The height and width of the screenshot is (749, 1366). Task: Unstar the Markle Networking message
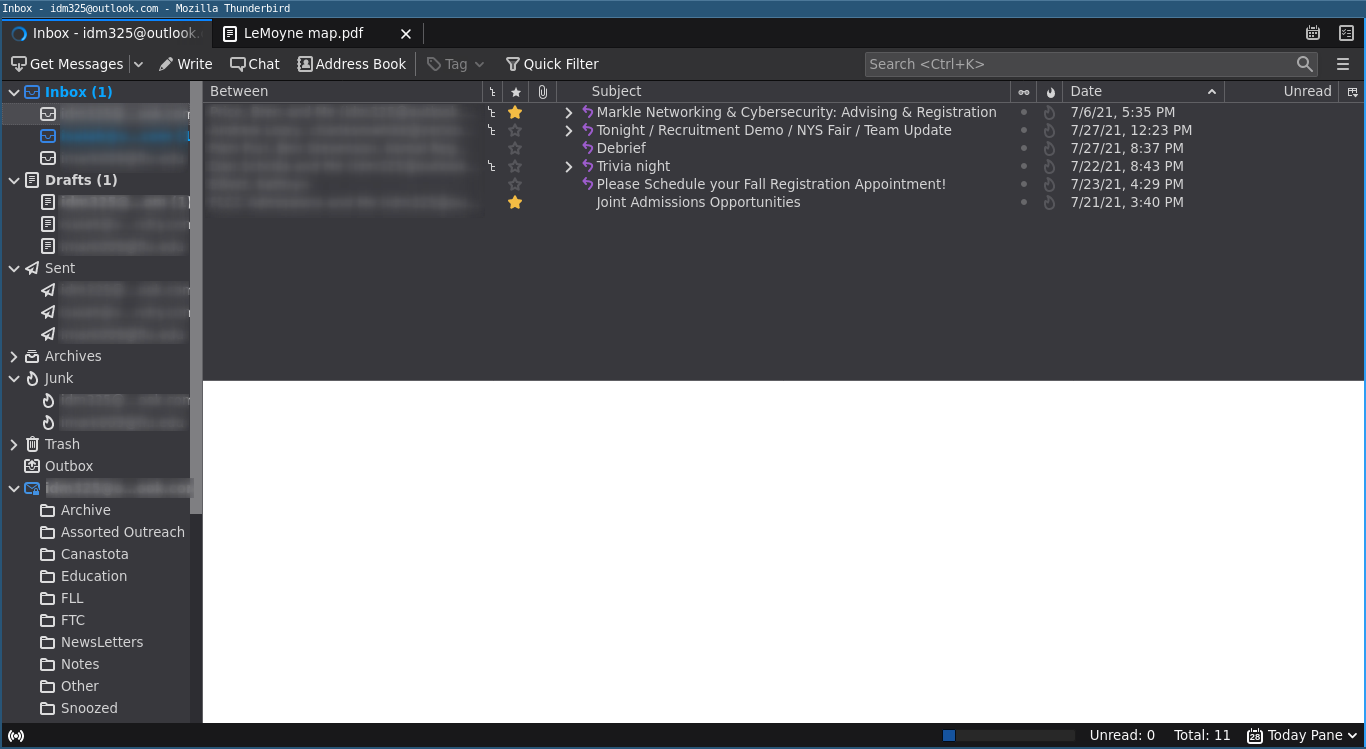click(x=515, y=112)
